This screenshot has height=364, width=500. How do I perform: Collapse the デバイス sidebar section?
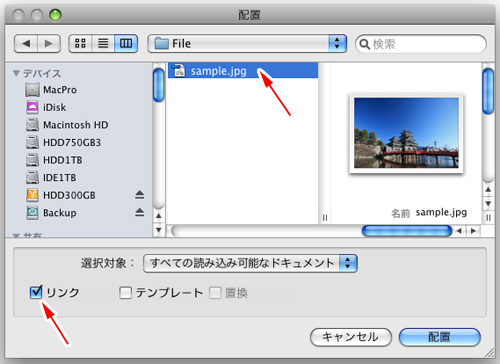[16, 73]
